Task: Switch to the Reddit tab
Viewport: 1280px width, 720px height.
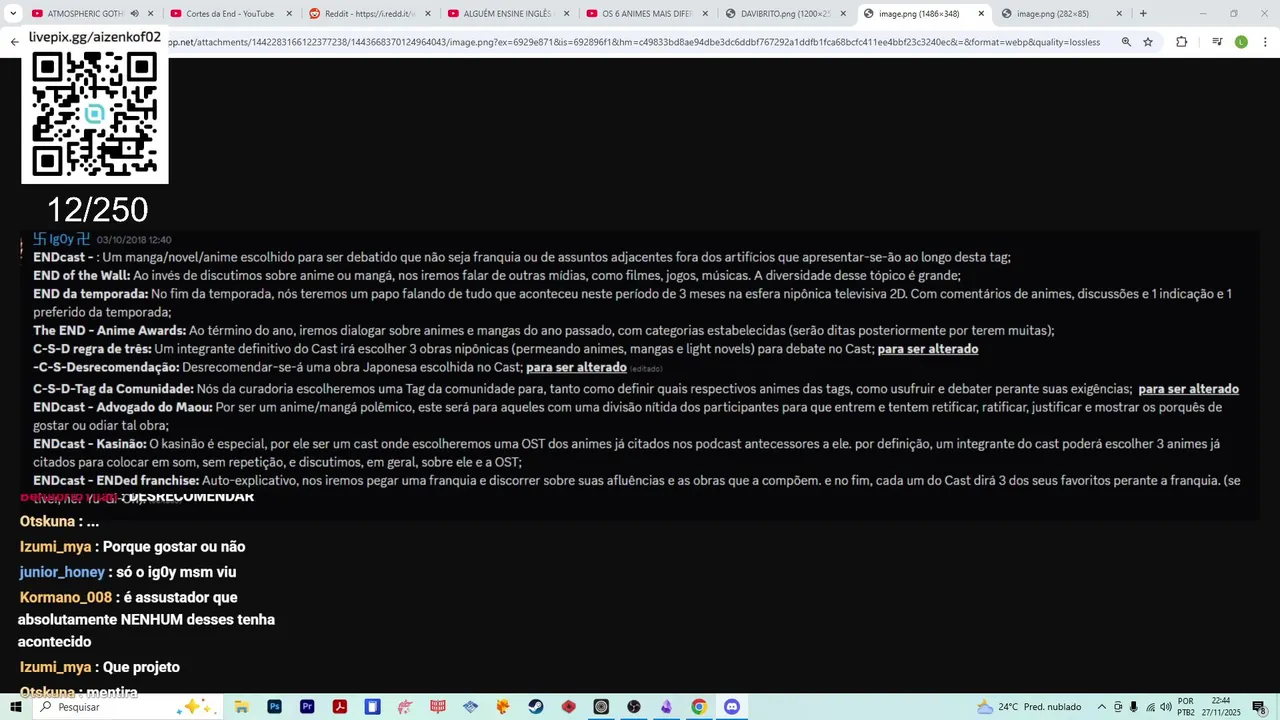Action: (x=368, y=14)
